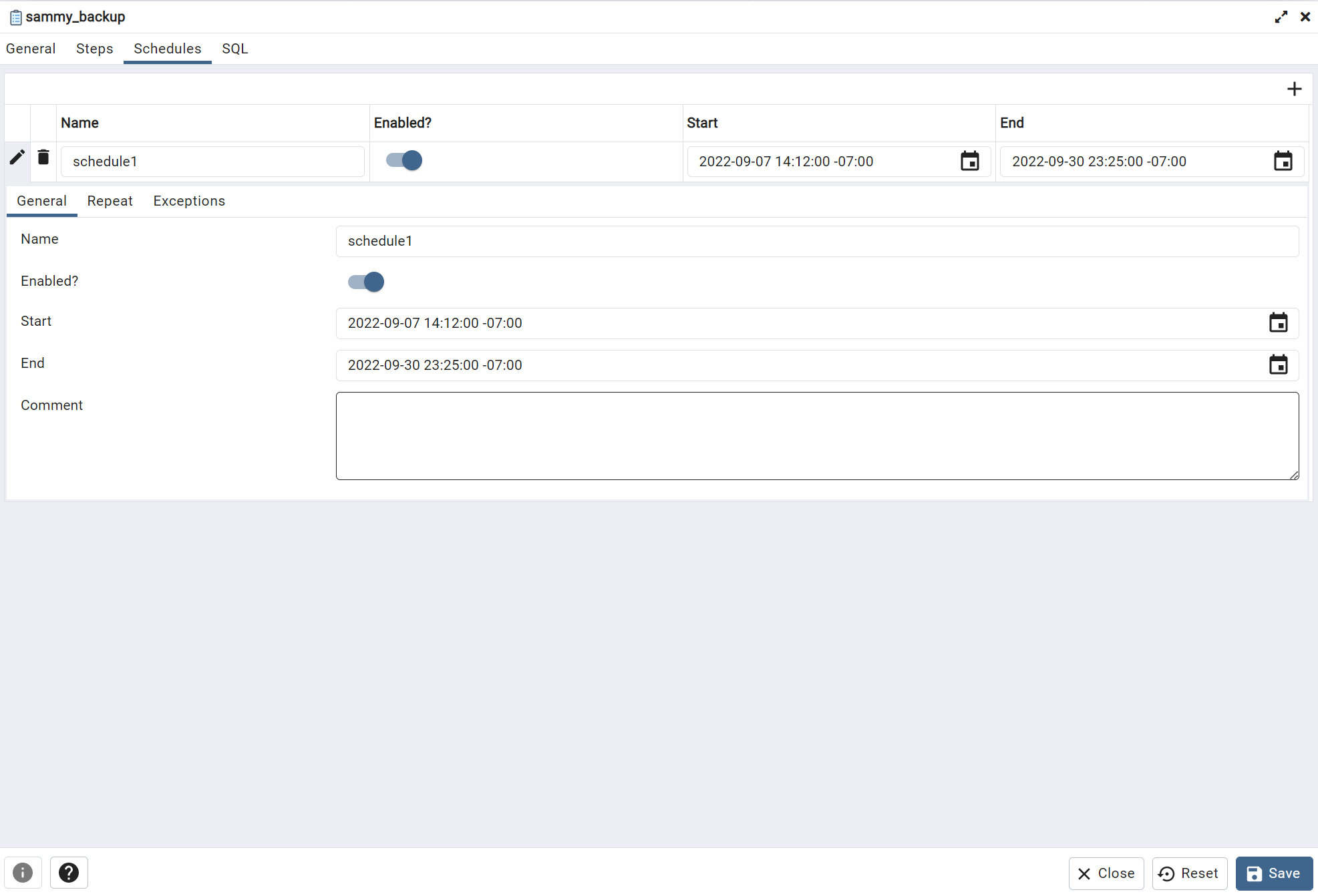Maximize the sammy_backup dialog

(1281, 17)
